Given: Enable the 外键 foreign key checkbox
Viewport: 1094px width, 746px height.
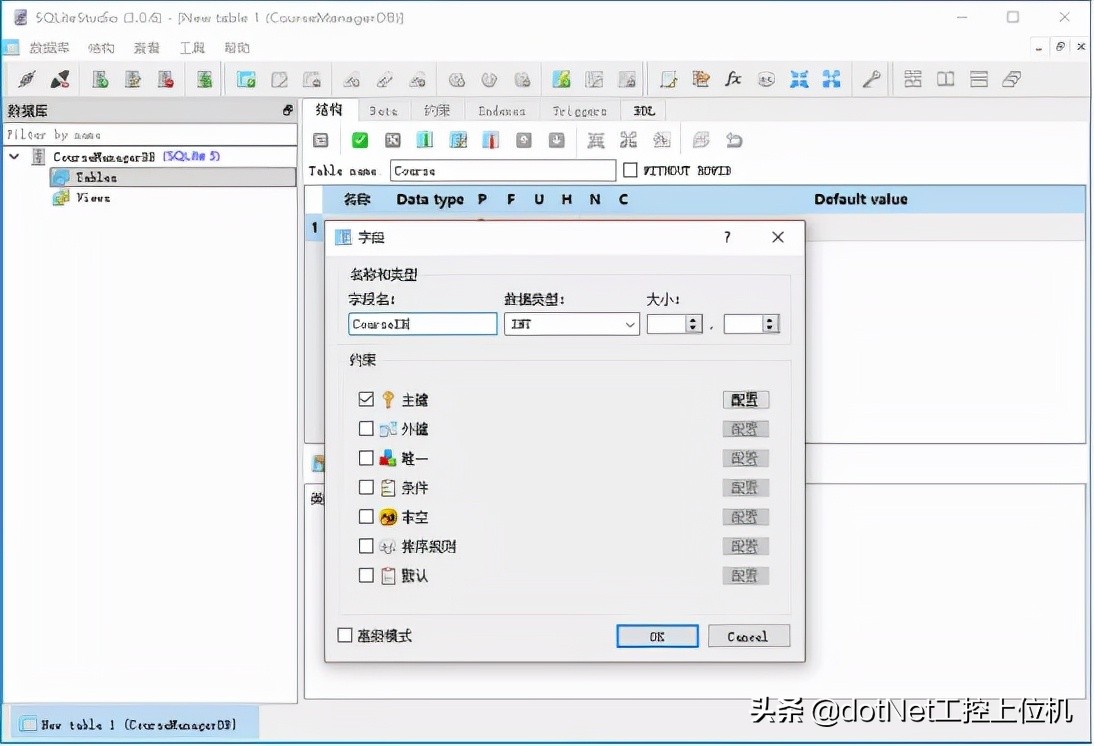Looking at the screenshot, I should pyautogui.click(x=366, y=428).
